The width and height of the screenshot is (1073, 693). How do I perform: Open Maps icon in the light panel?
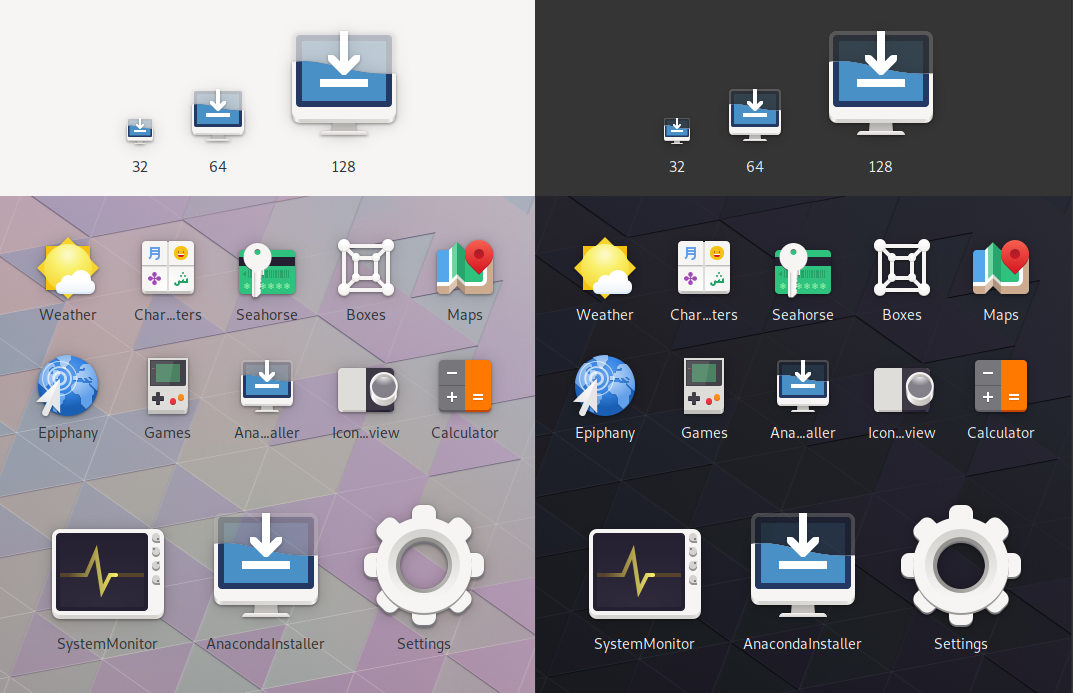465,267
